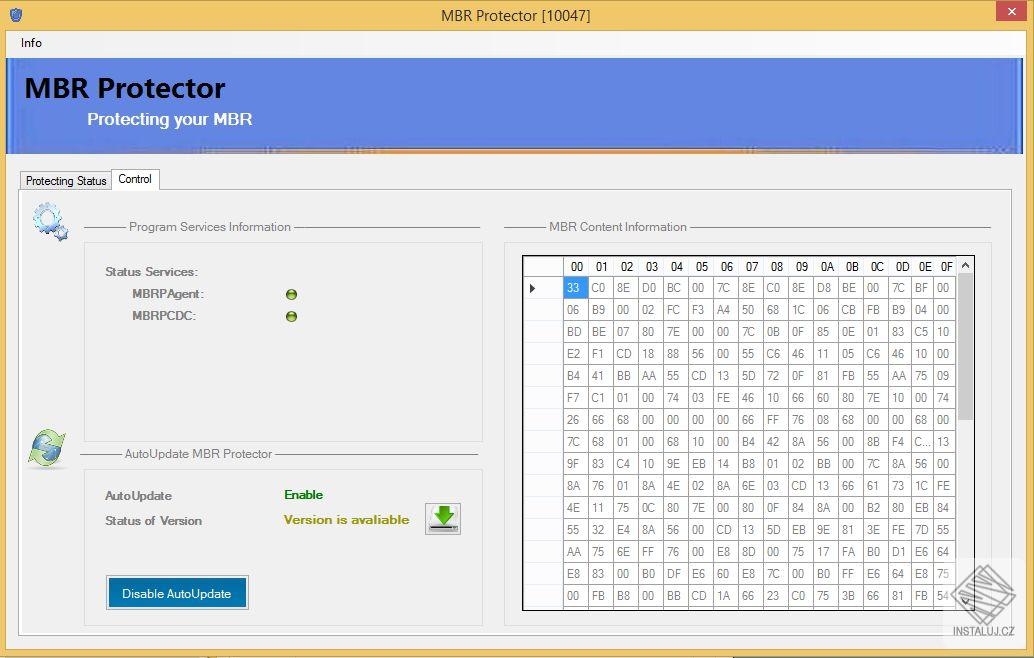This screenshot has height=658, width=1034.
Task: Click column header 00 in hex grid
Action: [576, 266]
